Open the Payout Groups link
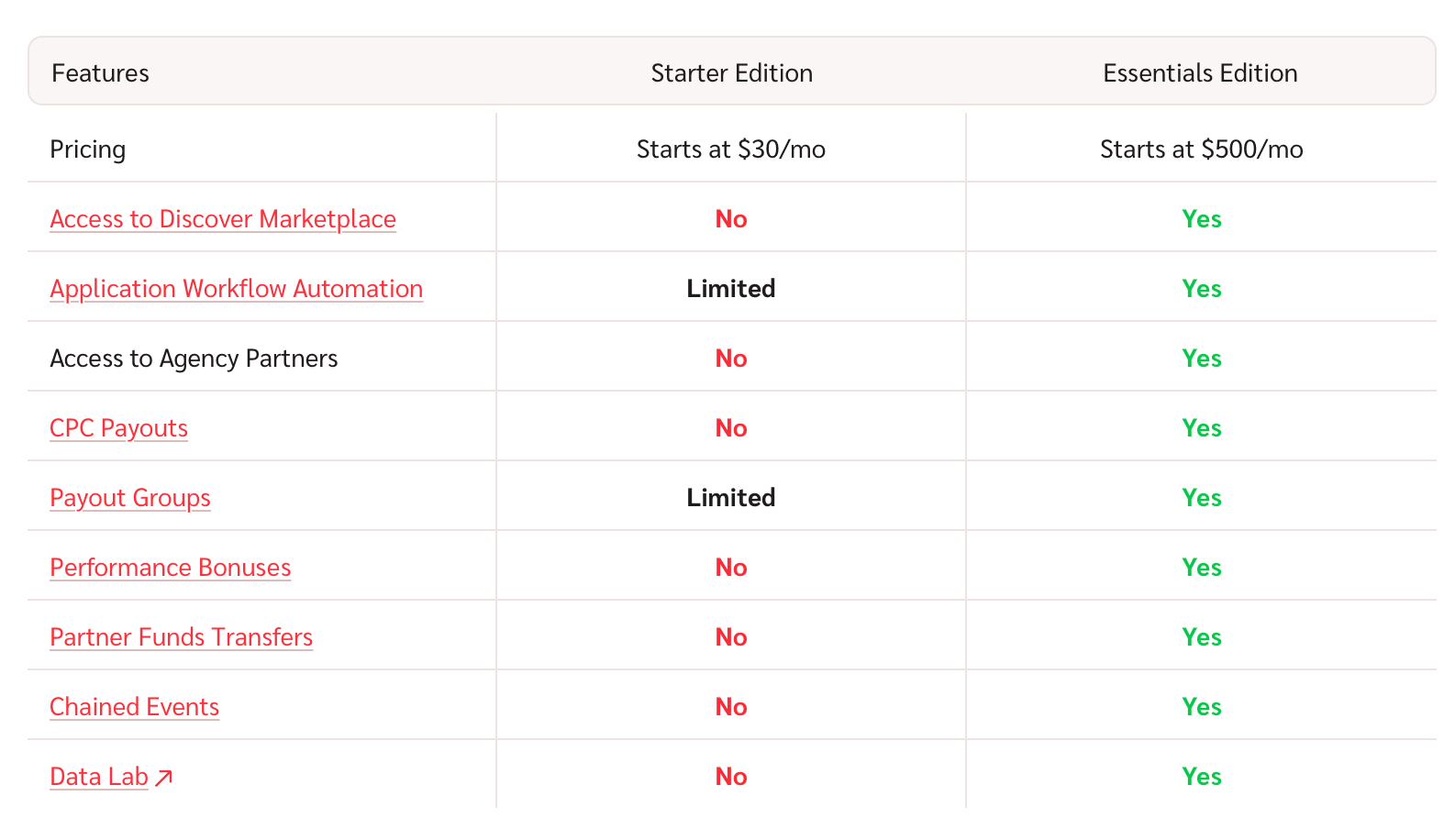Screen dimensions: 1455x840 pyautogui.click(x=130, y=498)
